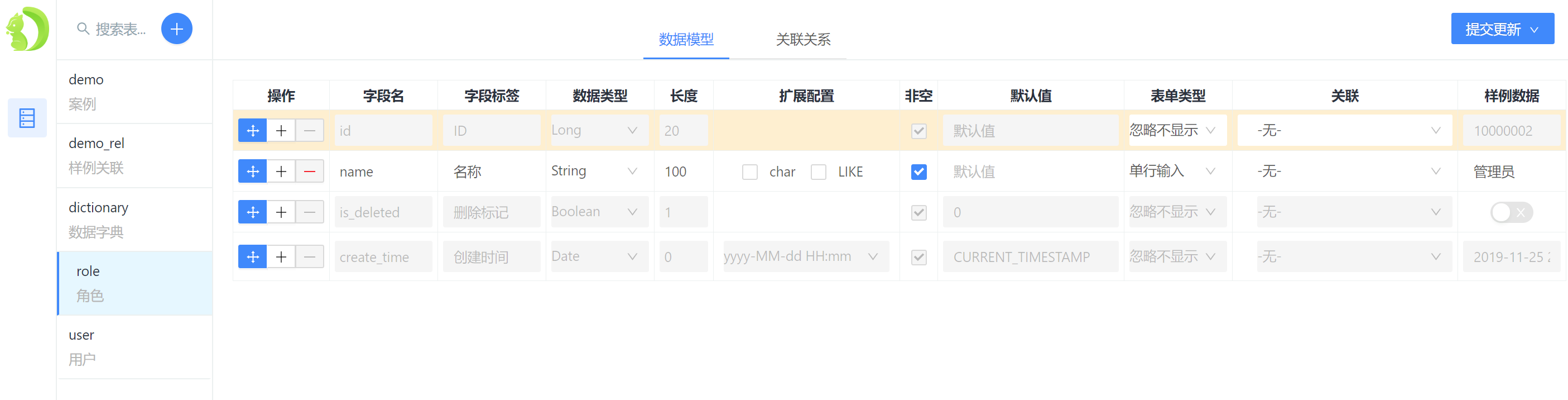The height and width of the screenshot is (400, 1568).
Task: Toggle is_deleted sample data switch
Action: click(1512, 212)
